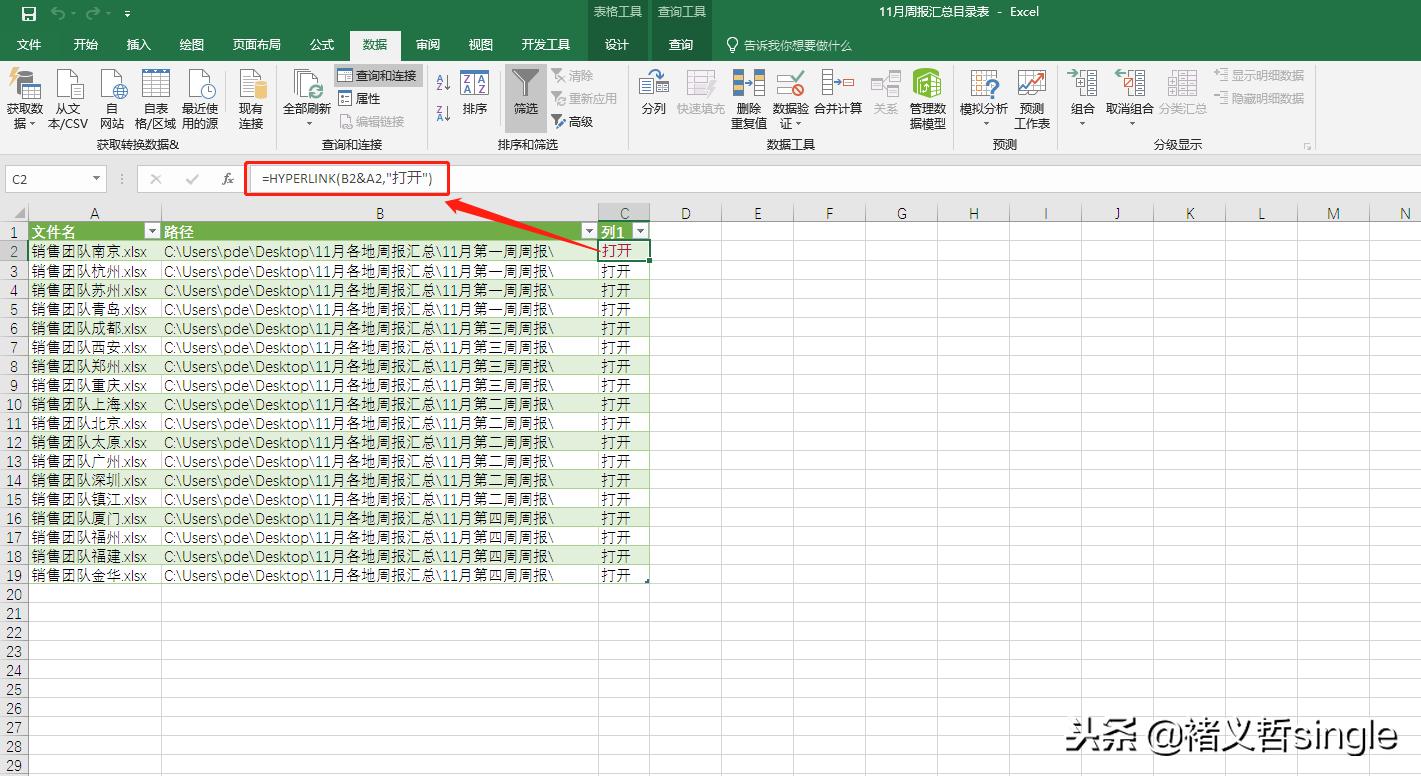Switch to the 公式 ribbon tab

pyautogui.click(x=322, y=45)
